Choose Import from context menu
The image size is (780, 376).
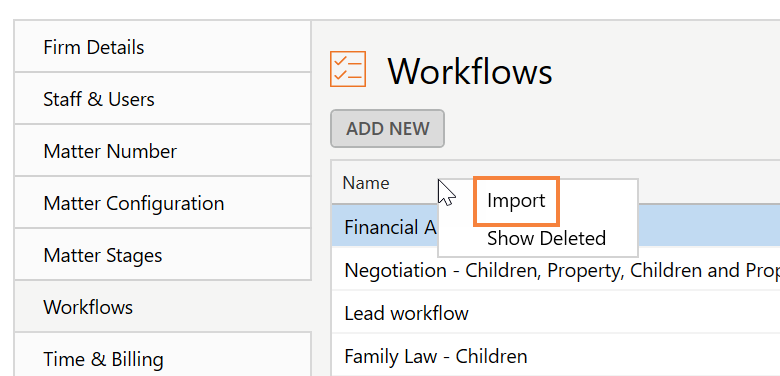(x=516, y=201)
